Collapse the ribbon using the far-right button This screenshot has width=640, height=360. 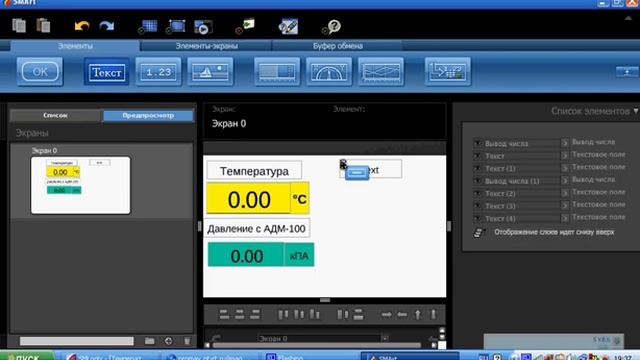(x=627, y=72)
